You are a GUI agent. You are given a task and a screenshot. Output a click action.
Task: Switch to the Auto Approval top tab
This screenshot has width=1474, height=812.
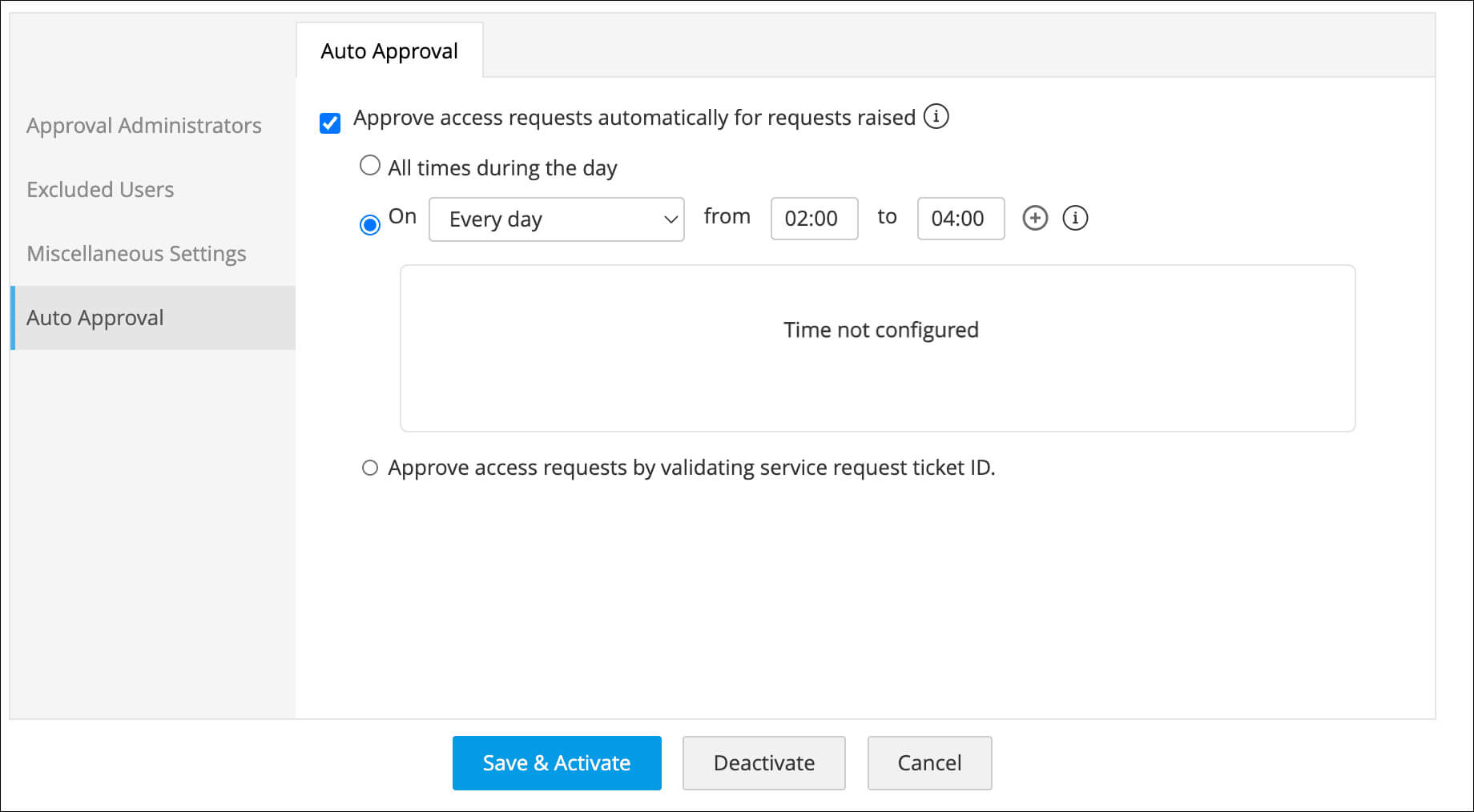(389, 51)
